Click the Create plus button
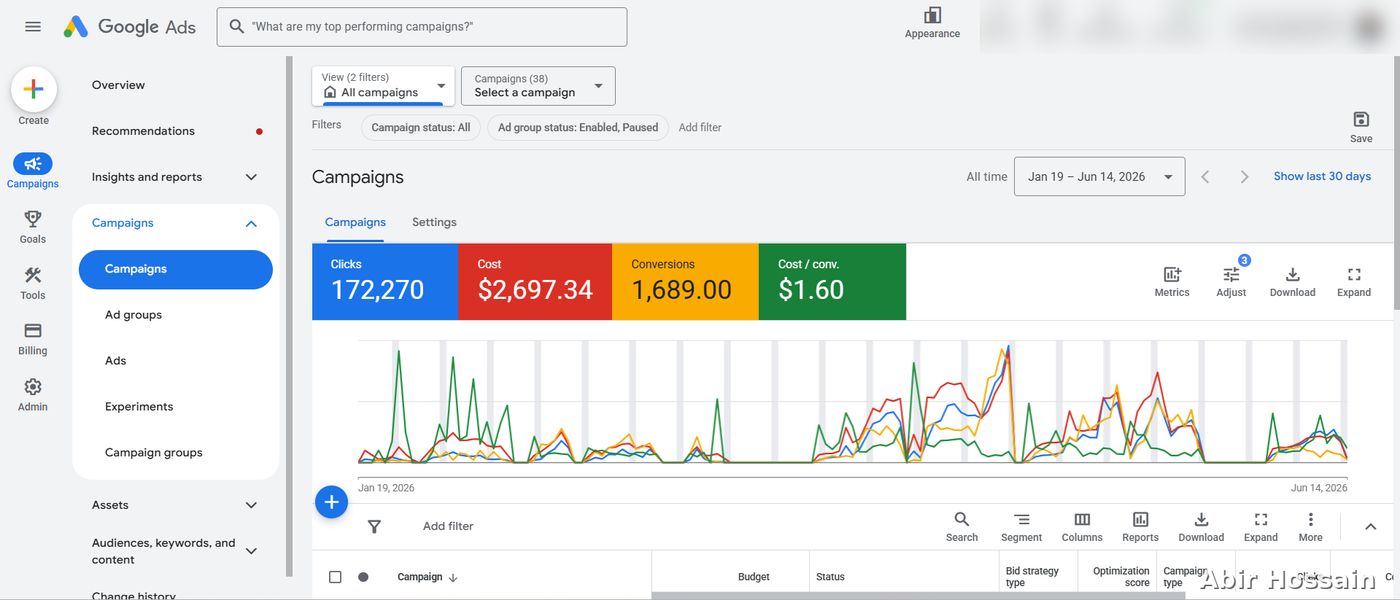The width and height of the screenshot is (1400, 600). [x=33, y=89]
